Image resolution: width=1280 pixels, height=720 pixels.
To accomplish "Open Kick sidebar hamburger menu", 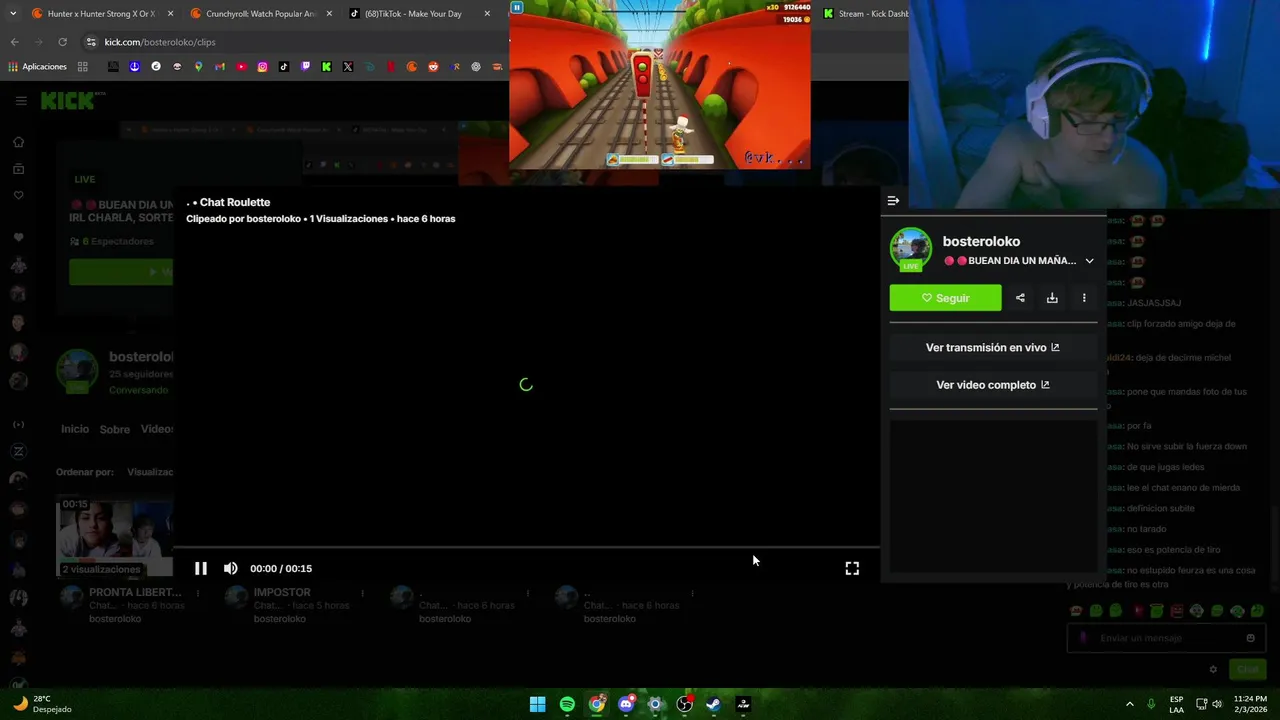I will [20, 101].
